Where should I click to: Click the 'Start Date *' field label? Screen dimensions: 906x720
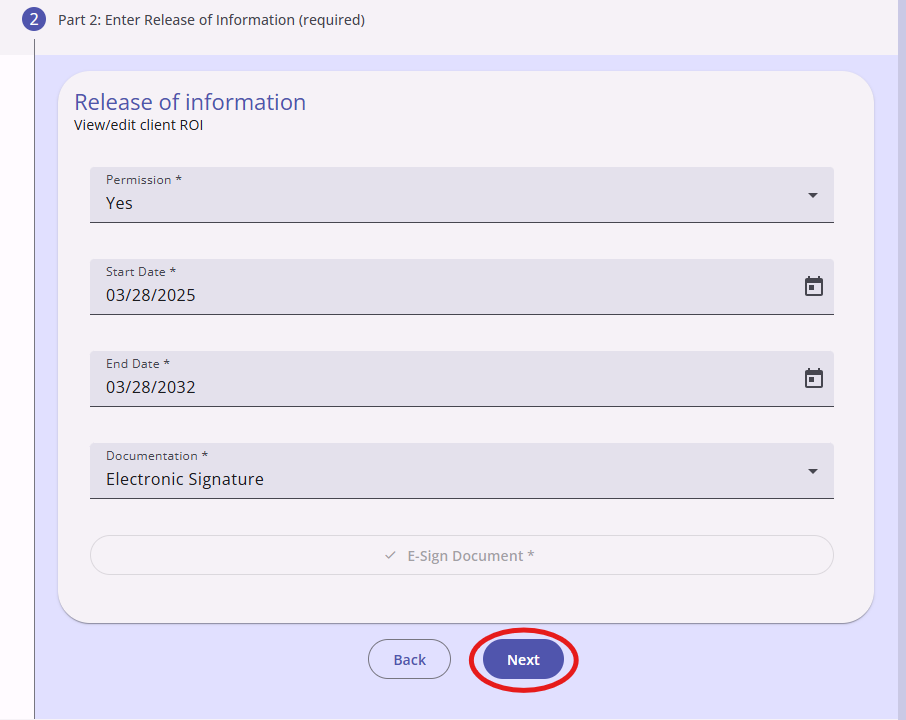pos(141,272)
